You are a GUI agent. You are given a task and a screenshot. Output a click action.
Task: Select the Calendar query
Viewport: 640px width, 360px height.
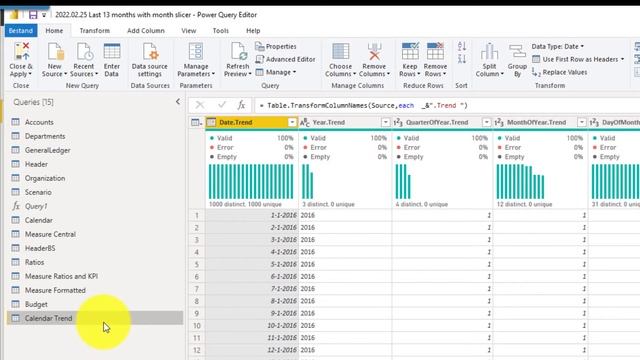coord(95,220)
